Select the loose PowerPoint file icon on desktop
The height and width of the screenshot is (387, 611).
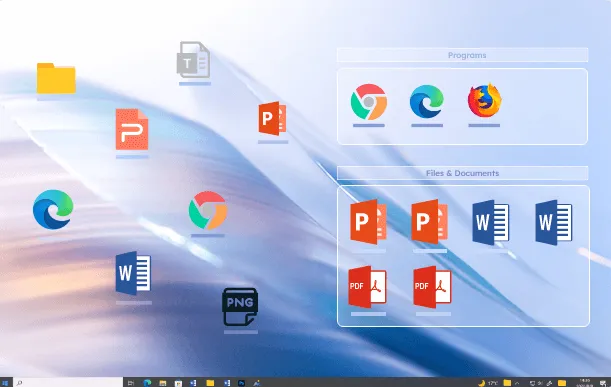click(272, 118)
